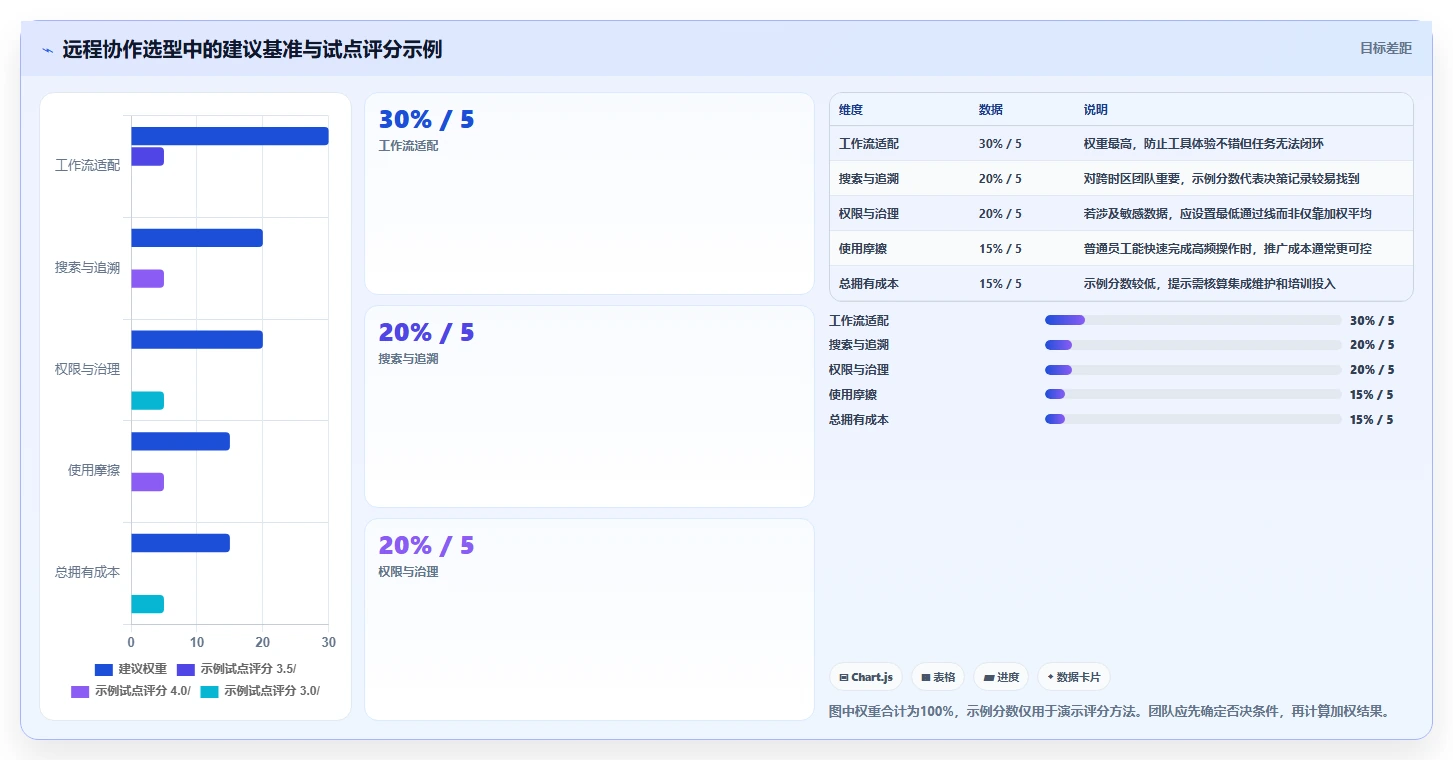Viewport: 1453px width, 760px height.
Task: Click the 权限与治理 progress bar
Action: click(x=1193, y=369)
